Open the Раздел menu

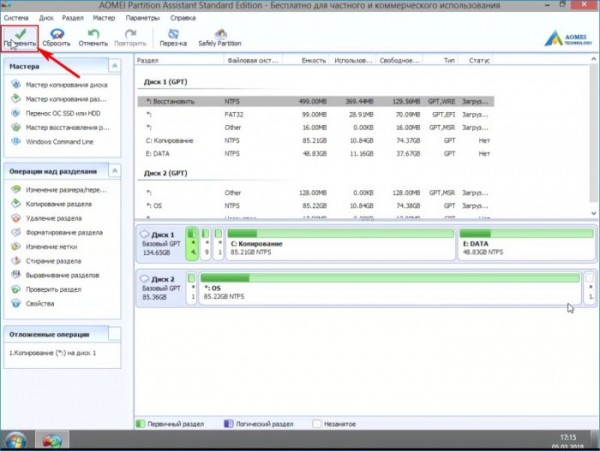73,18
